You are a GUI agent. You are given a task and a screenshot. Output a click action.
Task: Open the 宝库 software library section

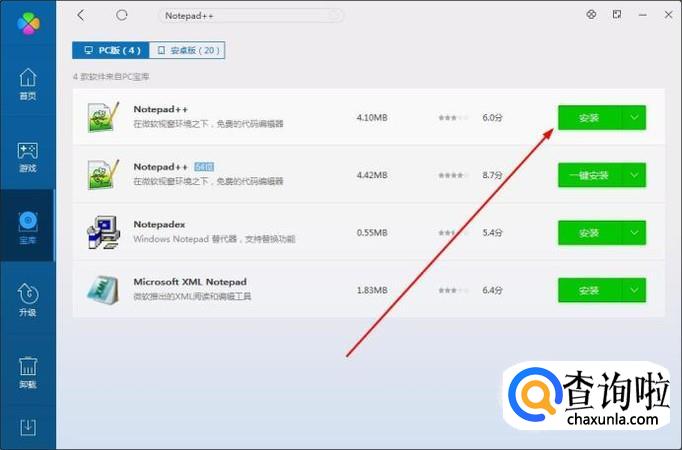pyautogui.click(x=28, y=227)
